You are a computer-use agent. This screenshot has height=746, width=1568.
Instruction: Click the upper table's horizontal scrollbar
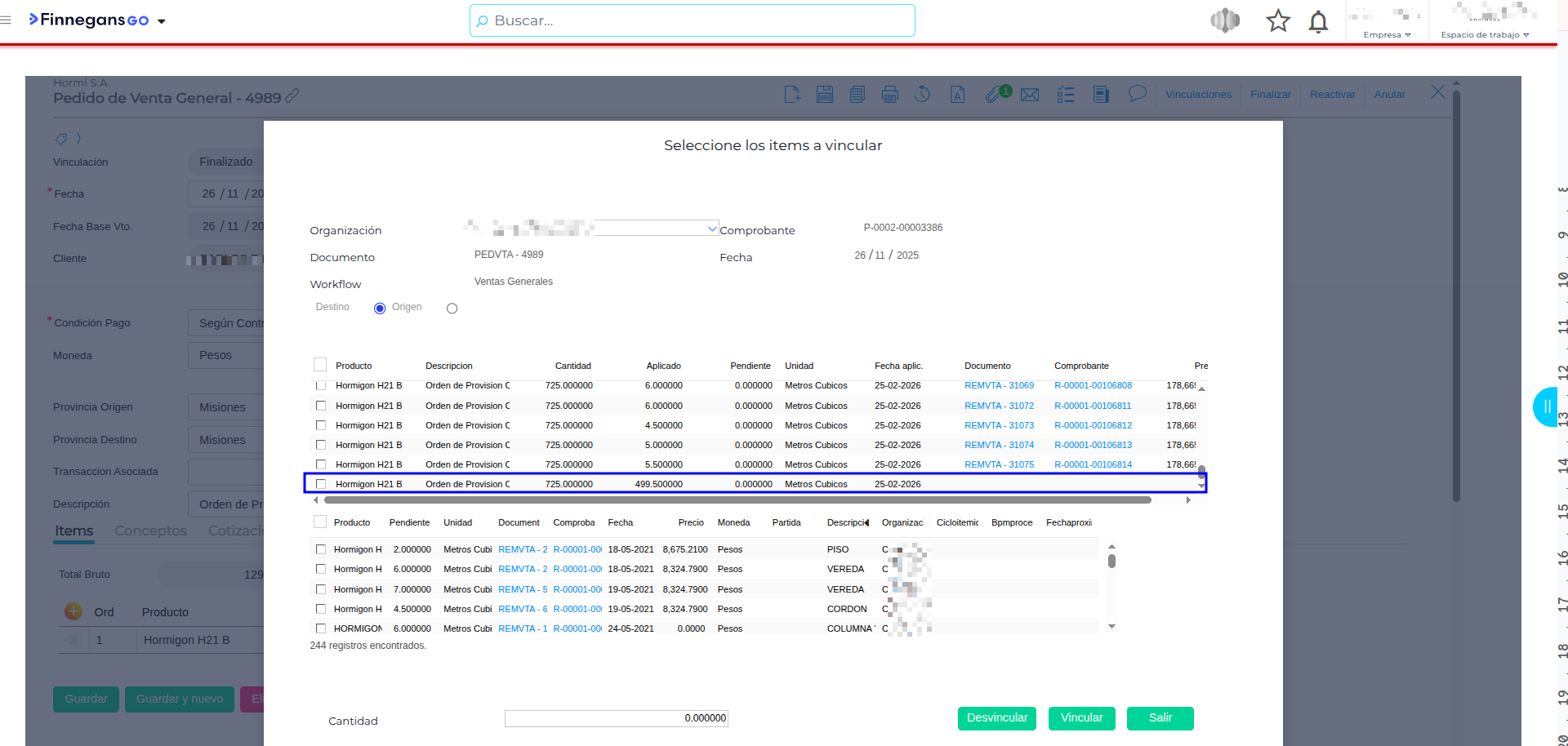(x=737, y=500)
